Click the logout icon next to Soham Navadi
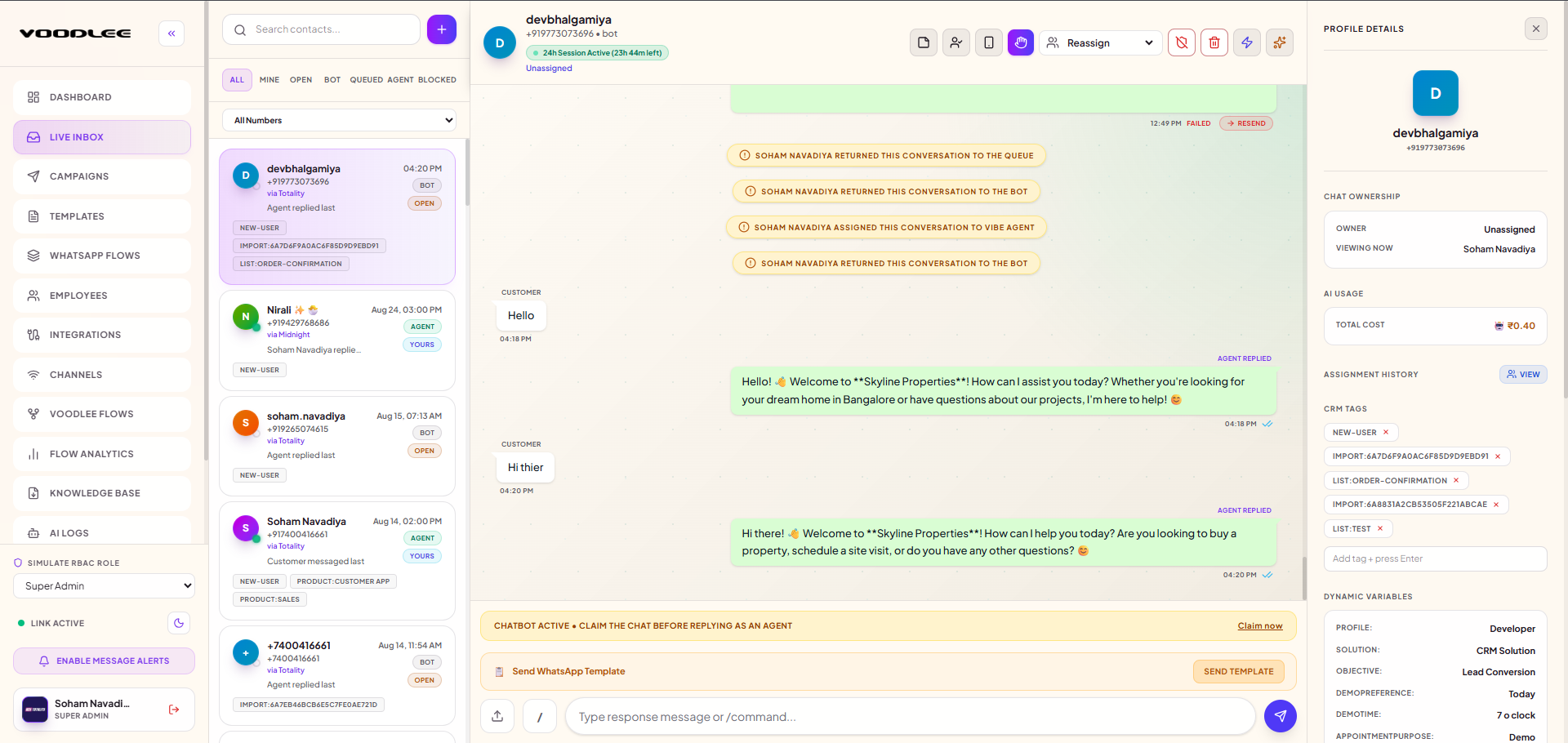 [174, 710]
